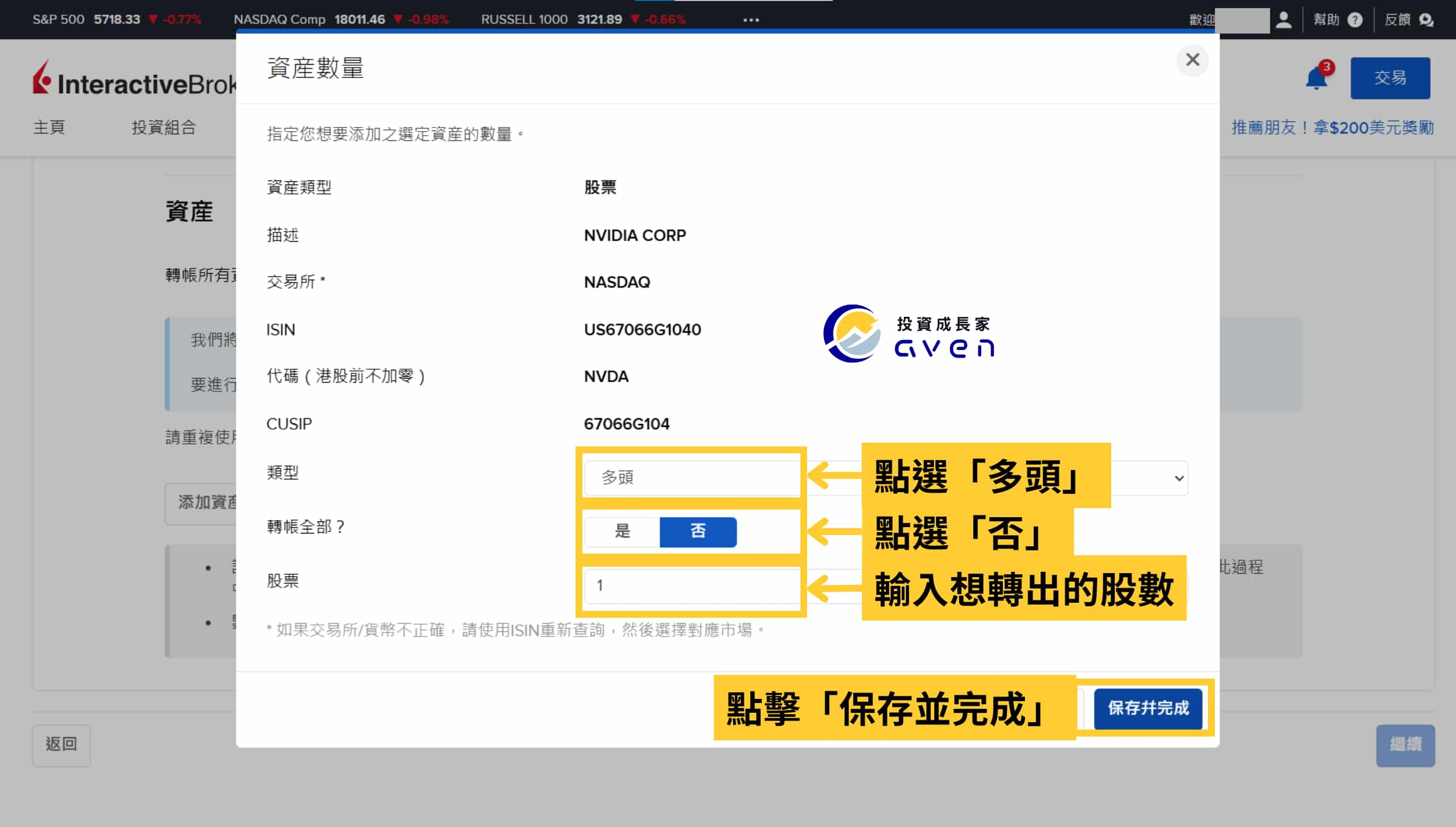Click the RUSSELL 1000 ticker 3121.89

coord(599,20)
